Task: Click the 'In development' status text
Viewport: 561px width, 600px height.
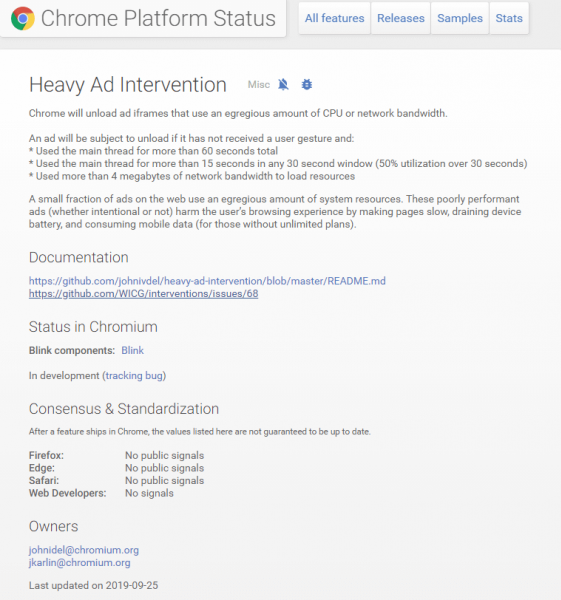Action: click(64, 375)
